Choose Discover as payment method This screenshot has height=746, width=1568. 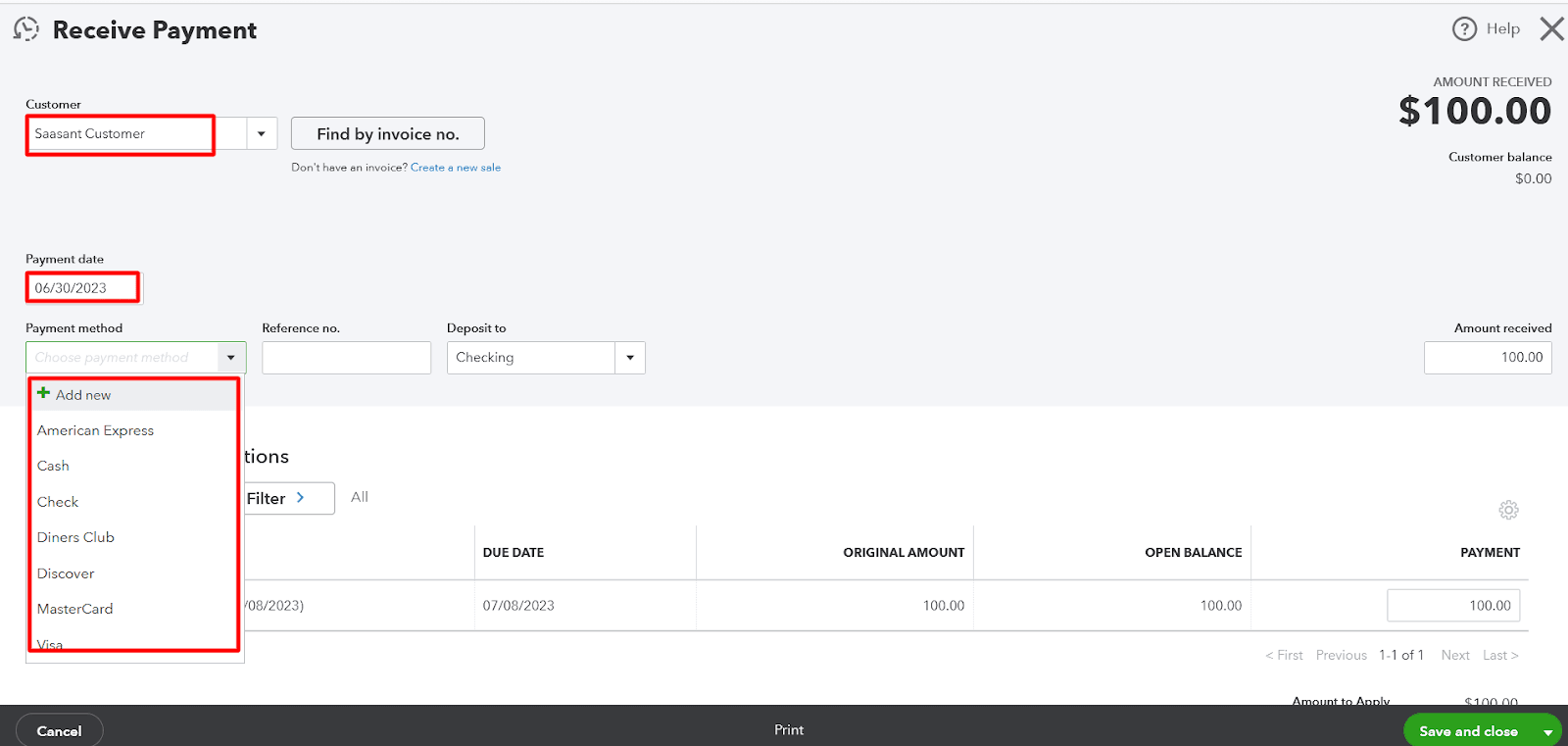pyautogui.click(x=66, y=573)
